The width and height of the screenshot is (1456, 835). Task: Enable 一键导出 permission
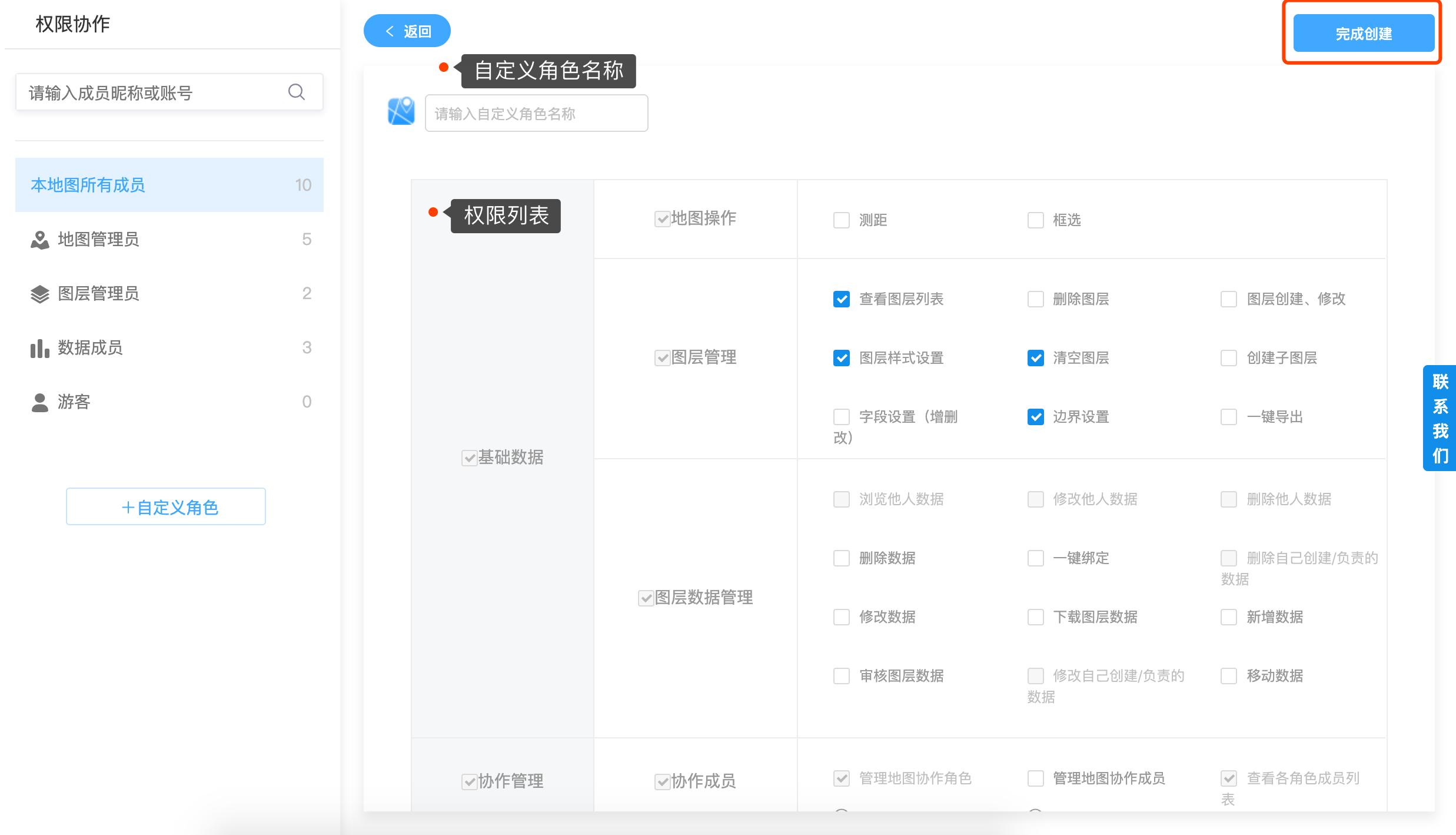click(x=1229, y=417)
